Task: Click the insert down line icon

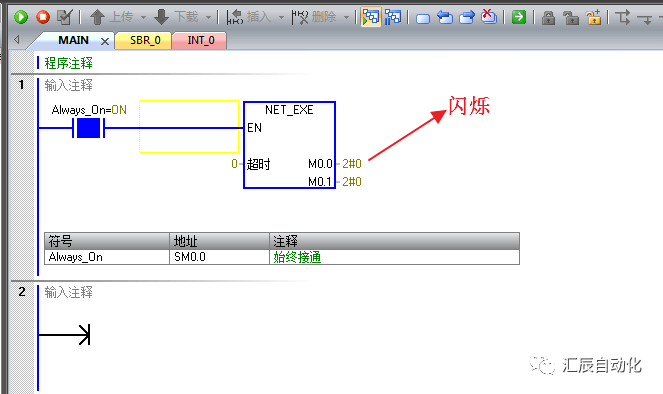Action: (x=645, y=19)
